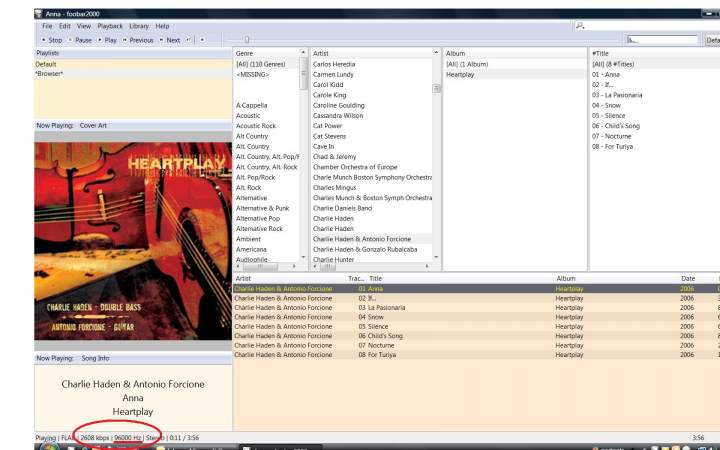This screenshot has width=720, height=450.
Task: Skip to the Next track
Action: point(169,40)
